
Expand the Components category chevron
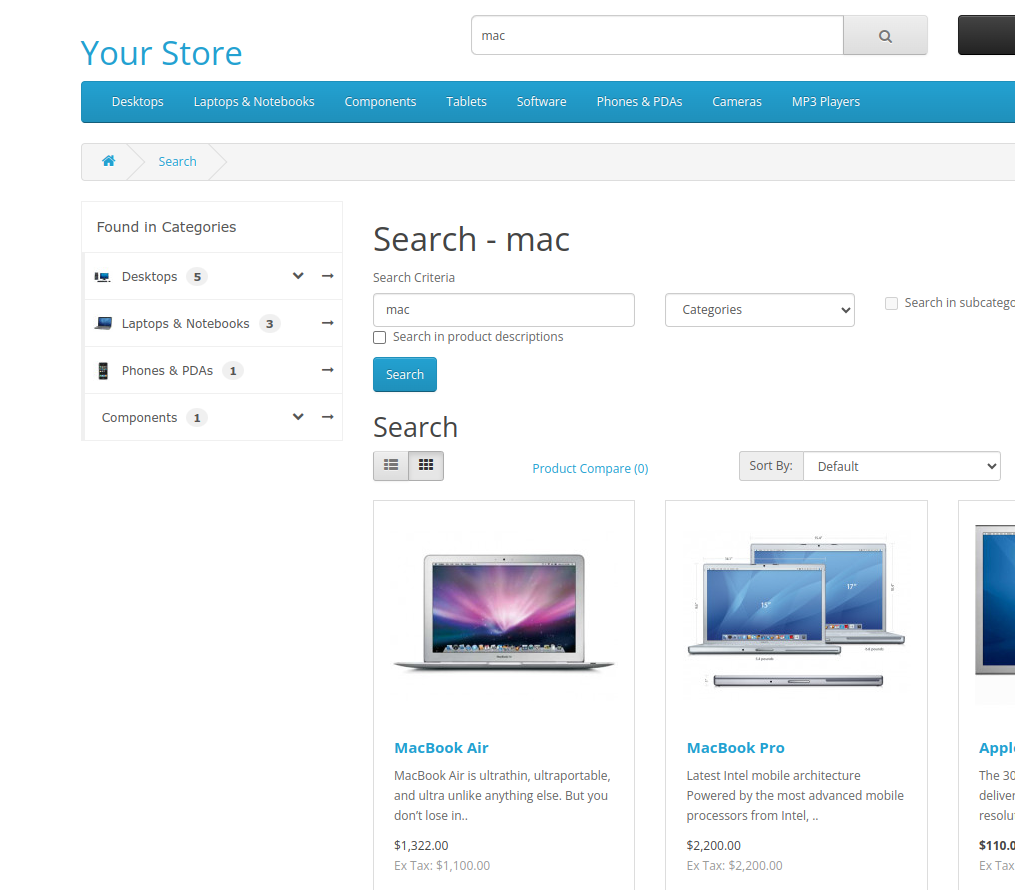(x=298, y=417)
